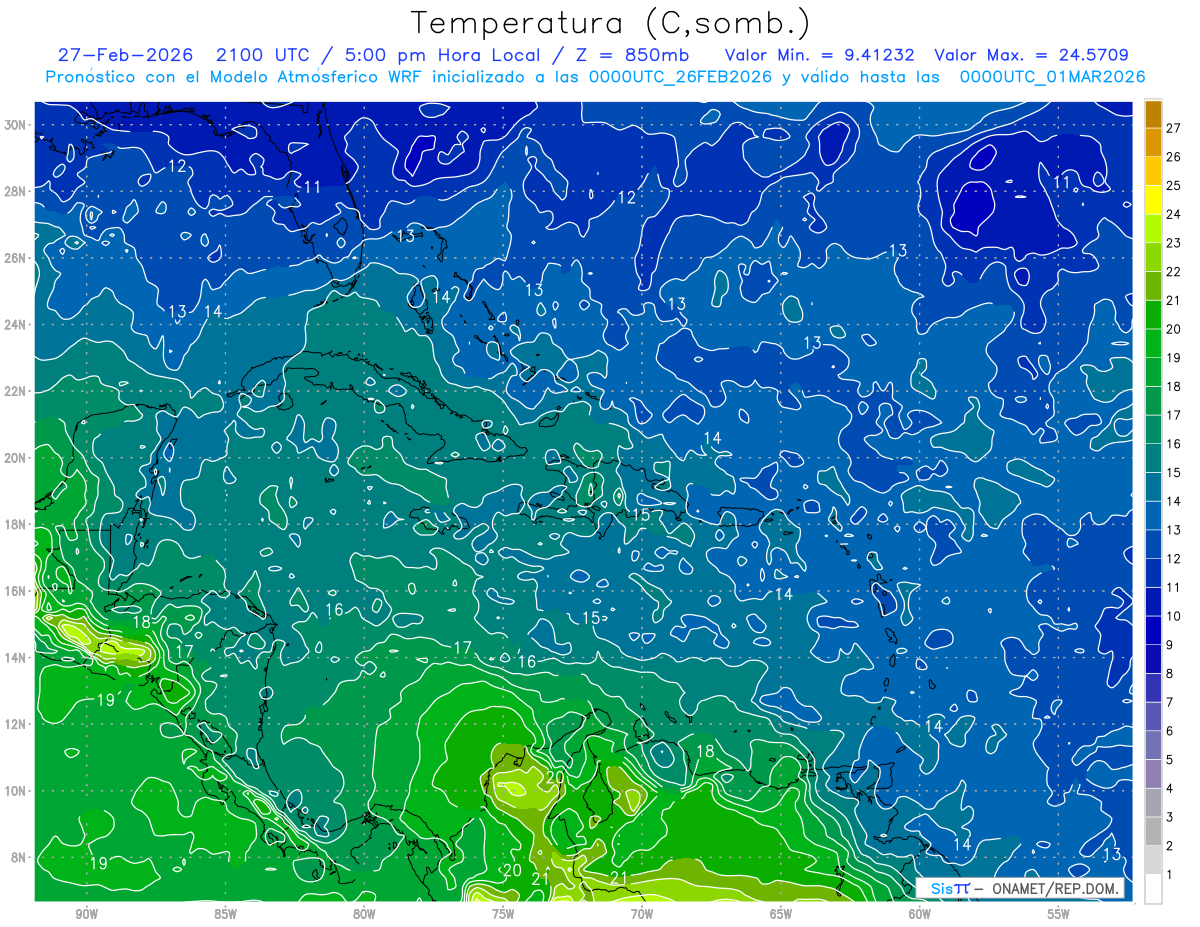
Task: Click the title 'Temperatura (C,somb.)'
Action: [611, 23]
